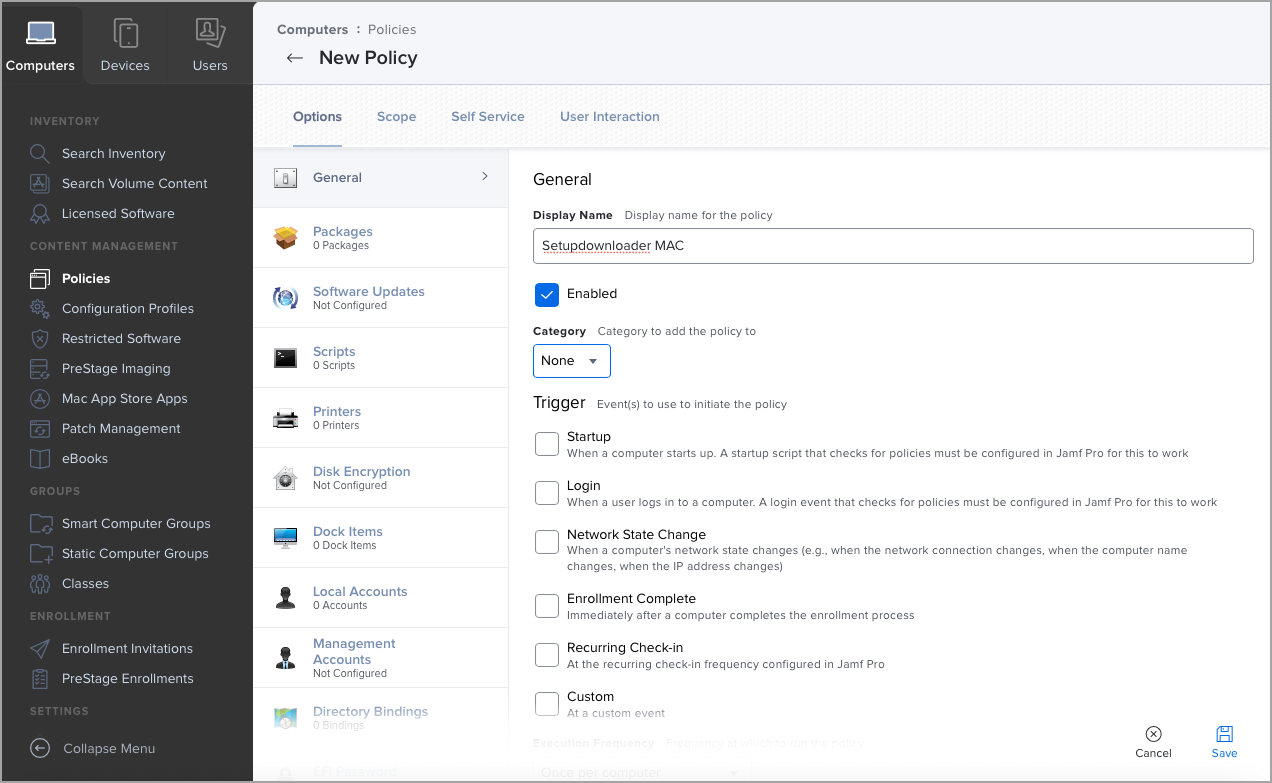Click the Dock Items monitor icon
Screen dimensions: 1272x783
[286, 538]
